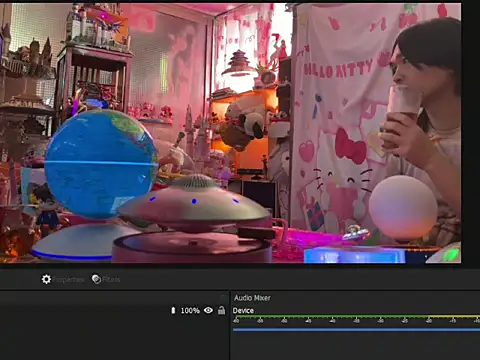The image size is (480, 360).
Task: Click the Device audio source label
Action: click(243, 310)
